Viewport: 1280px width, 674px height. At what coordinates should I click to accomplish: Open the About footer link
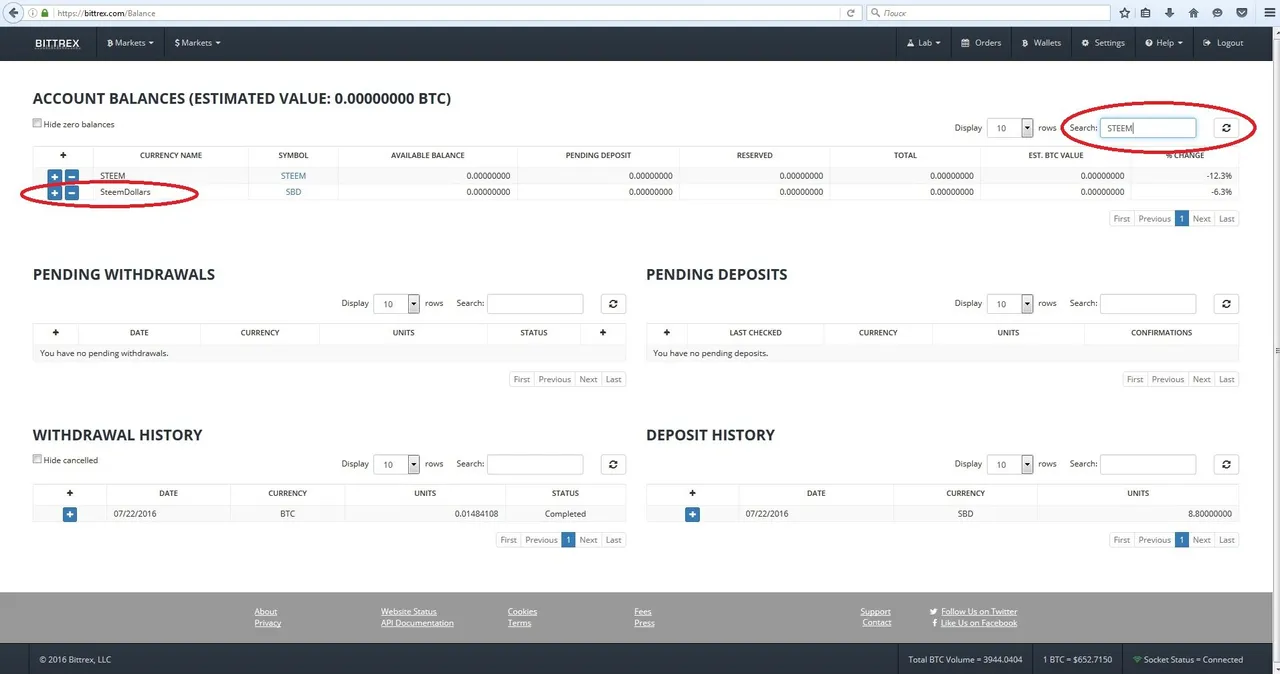(266, 612)
